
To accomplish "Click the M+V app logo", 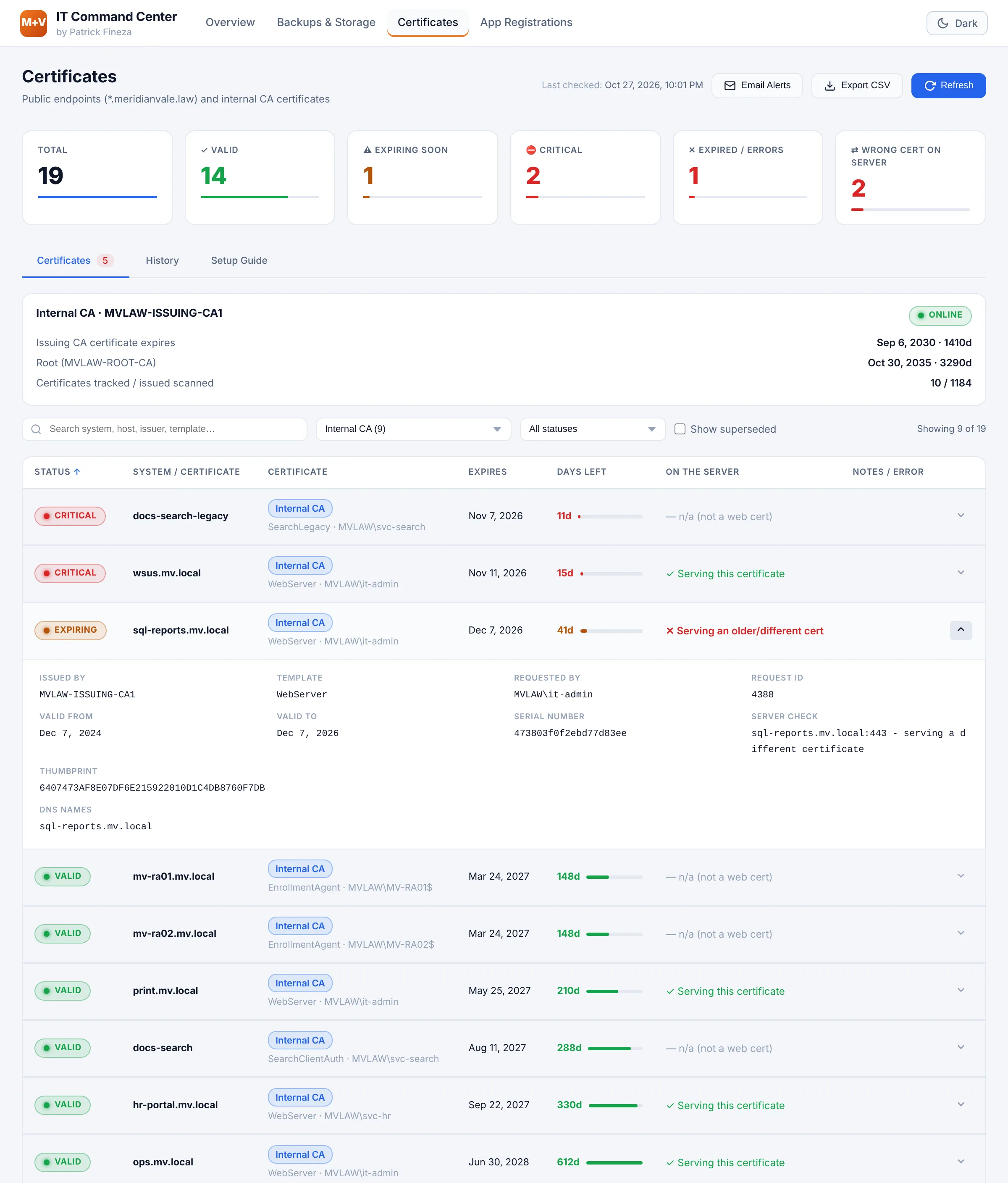I will pos(34,23).
